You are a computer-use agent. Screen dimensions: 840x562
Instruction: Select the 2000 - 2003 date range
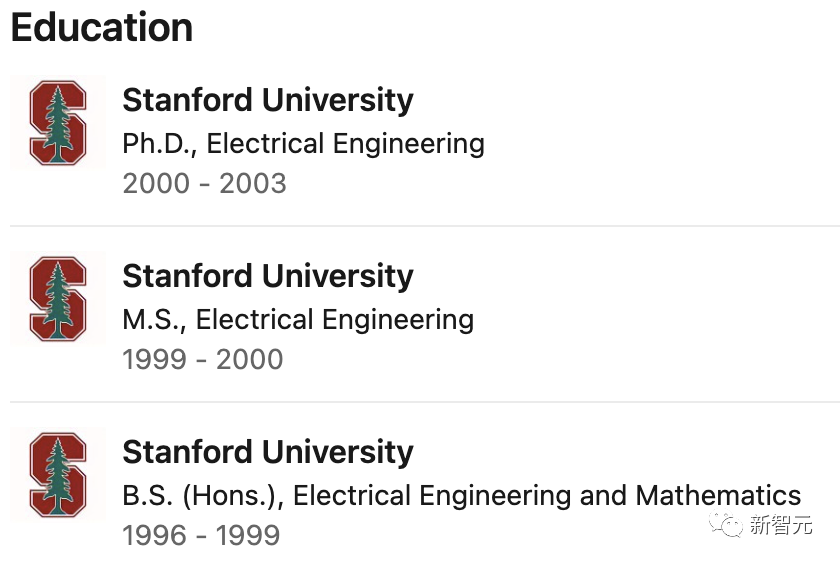click(204, 184)
